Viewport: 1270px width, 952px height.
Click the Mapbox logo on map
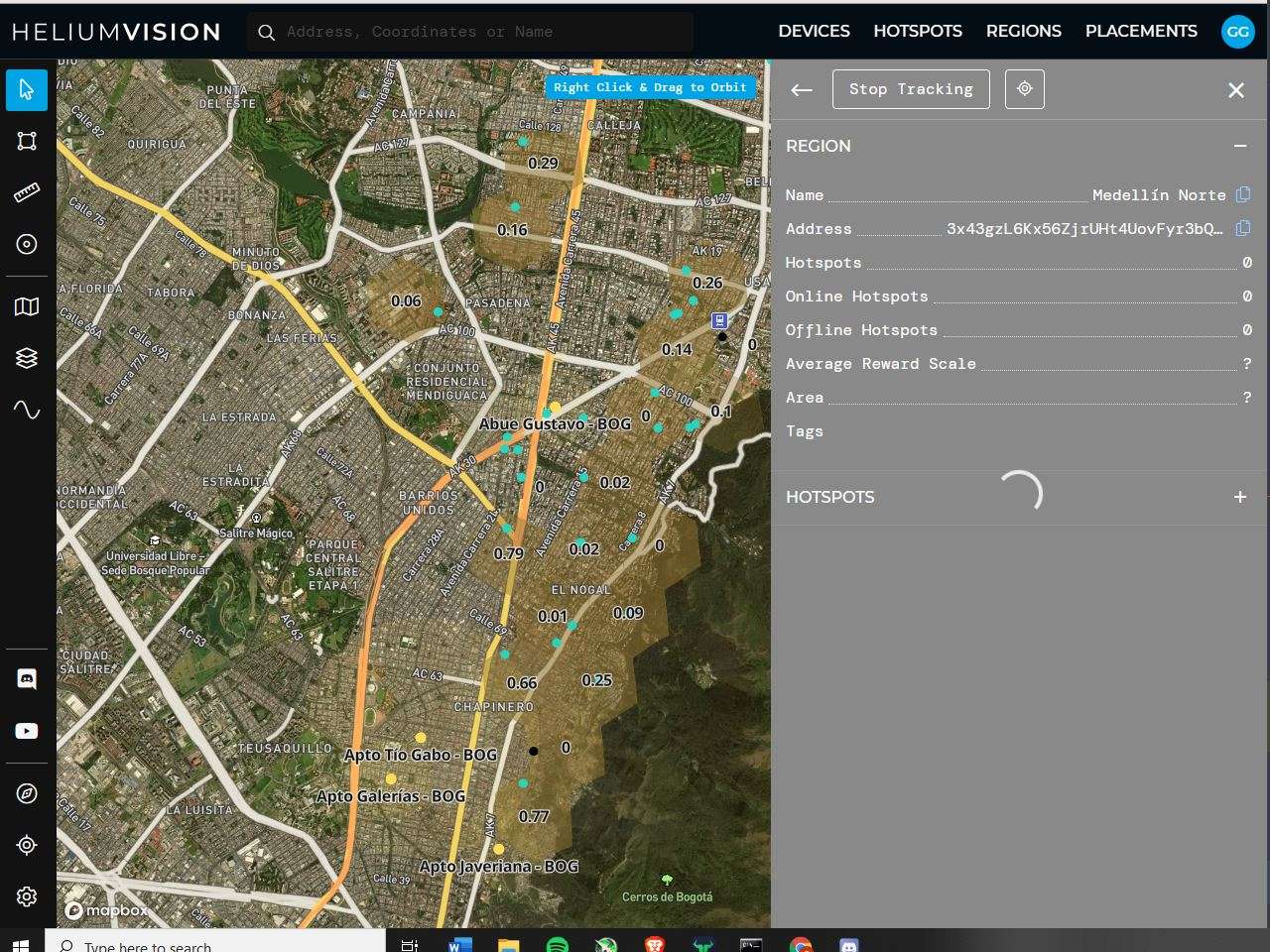[107, 910]
